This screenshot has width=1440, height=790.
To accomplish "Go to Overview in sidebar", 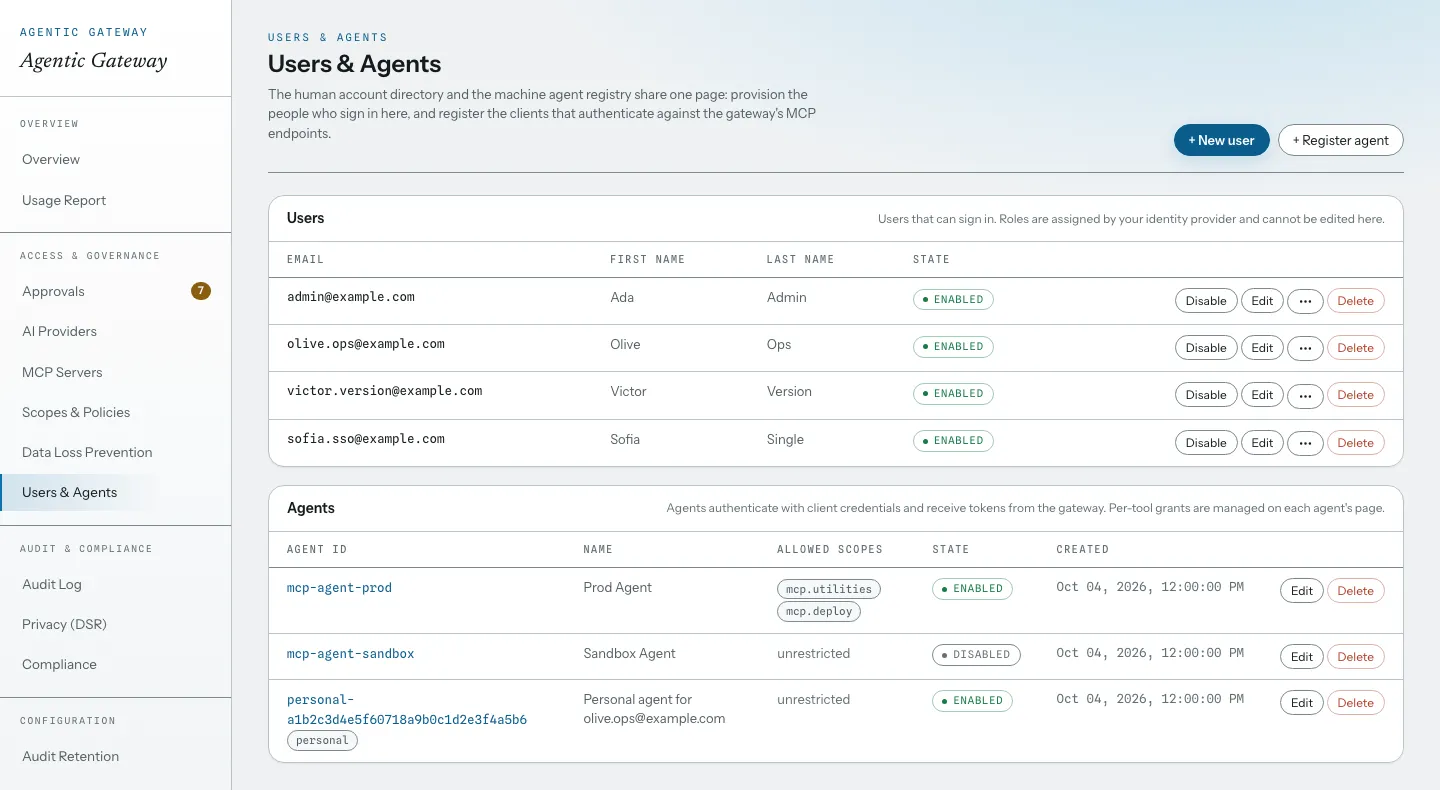I will click(x=116, y=159).
